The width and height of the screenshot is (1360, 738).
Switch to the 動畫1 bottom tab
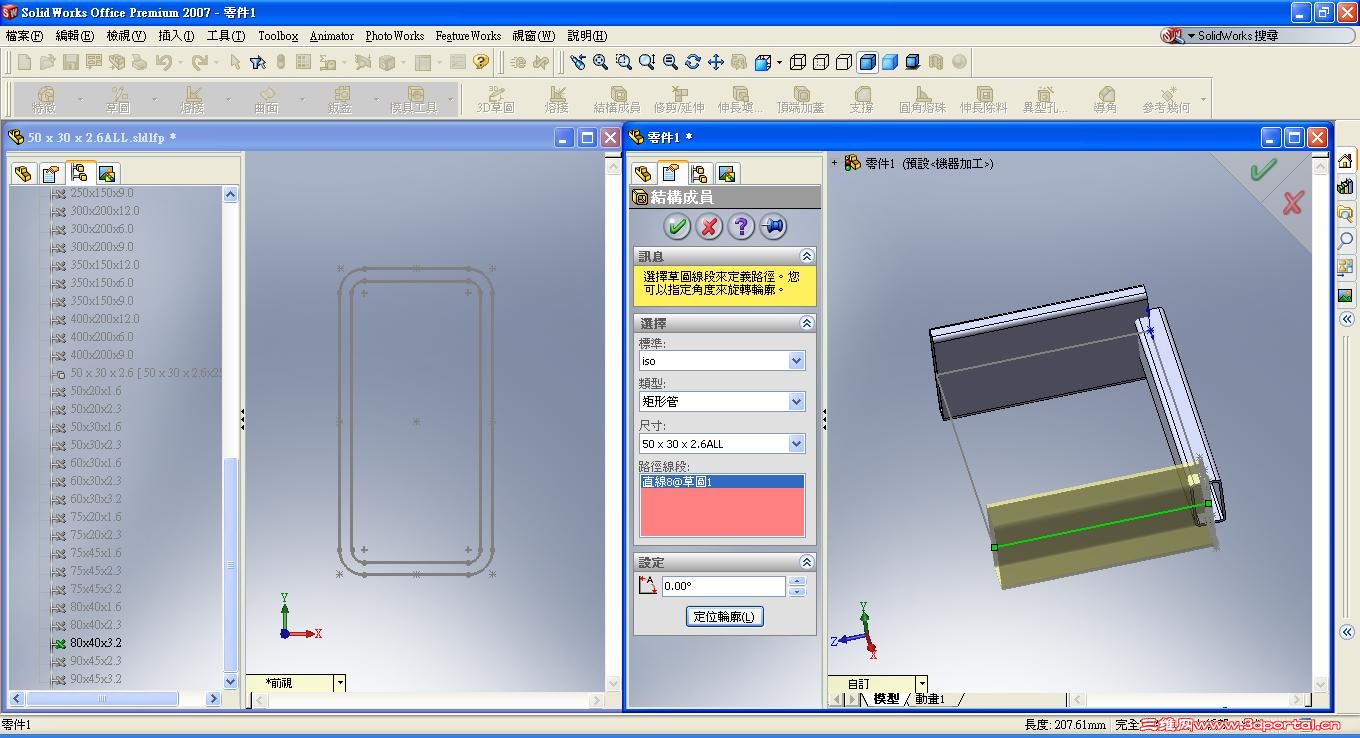[x=929, y=700]
